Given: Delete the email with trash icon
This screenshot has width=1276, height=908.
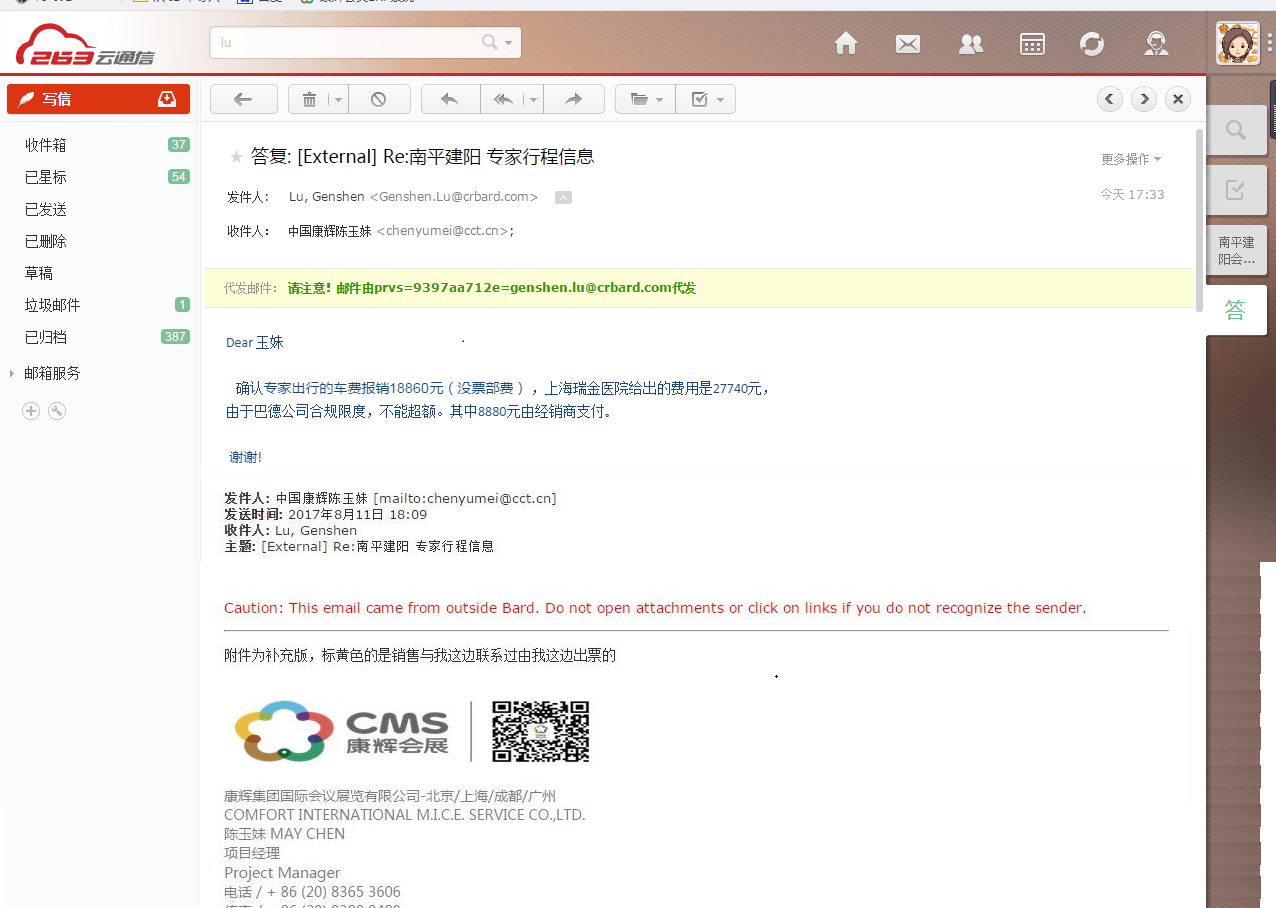Looking at the screenshot, I should [x=309, y=99].
